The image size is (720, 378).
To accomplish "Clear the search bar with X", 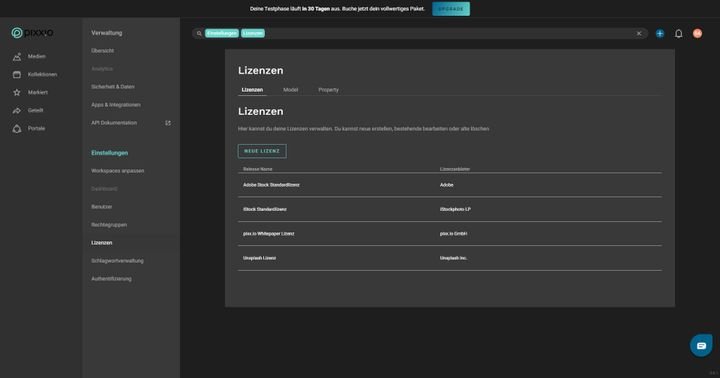I will [x=639, y=34].
